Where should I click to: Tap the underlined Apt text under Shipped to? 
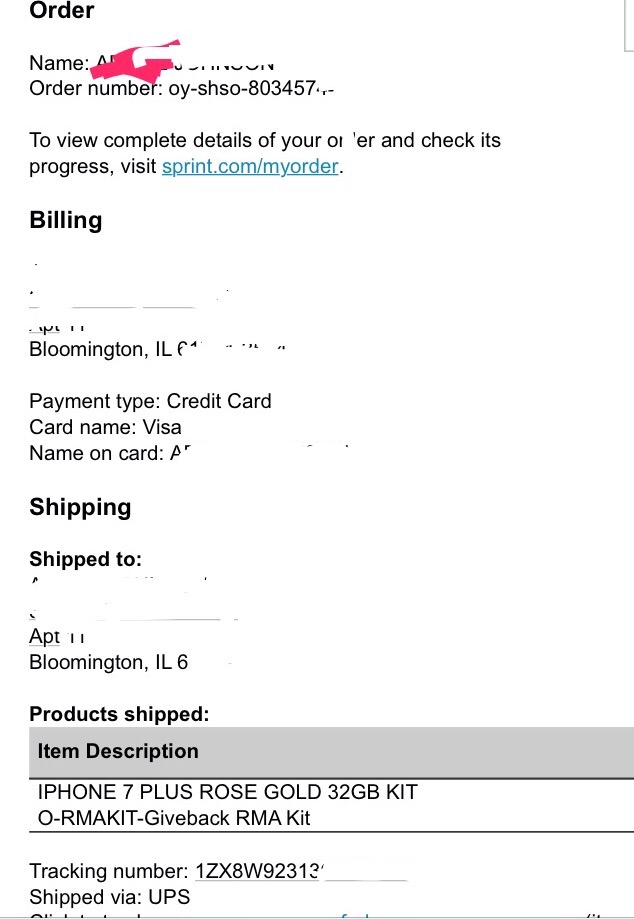click(45, 636)
